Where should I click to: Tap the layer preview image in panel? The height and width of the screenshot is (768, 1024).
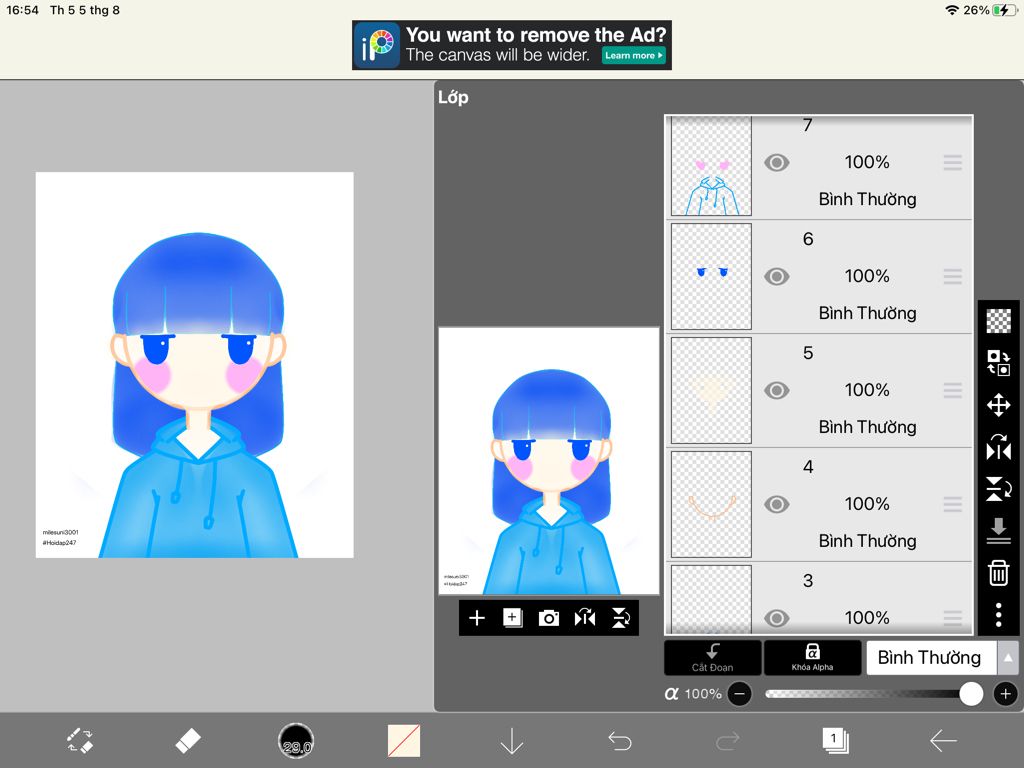(549, 461)
